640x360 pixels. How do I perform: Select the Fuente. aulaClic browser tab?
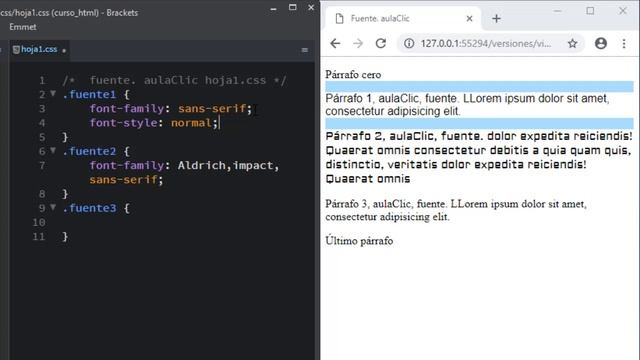402,18
